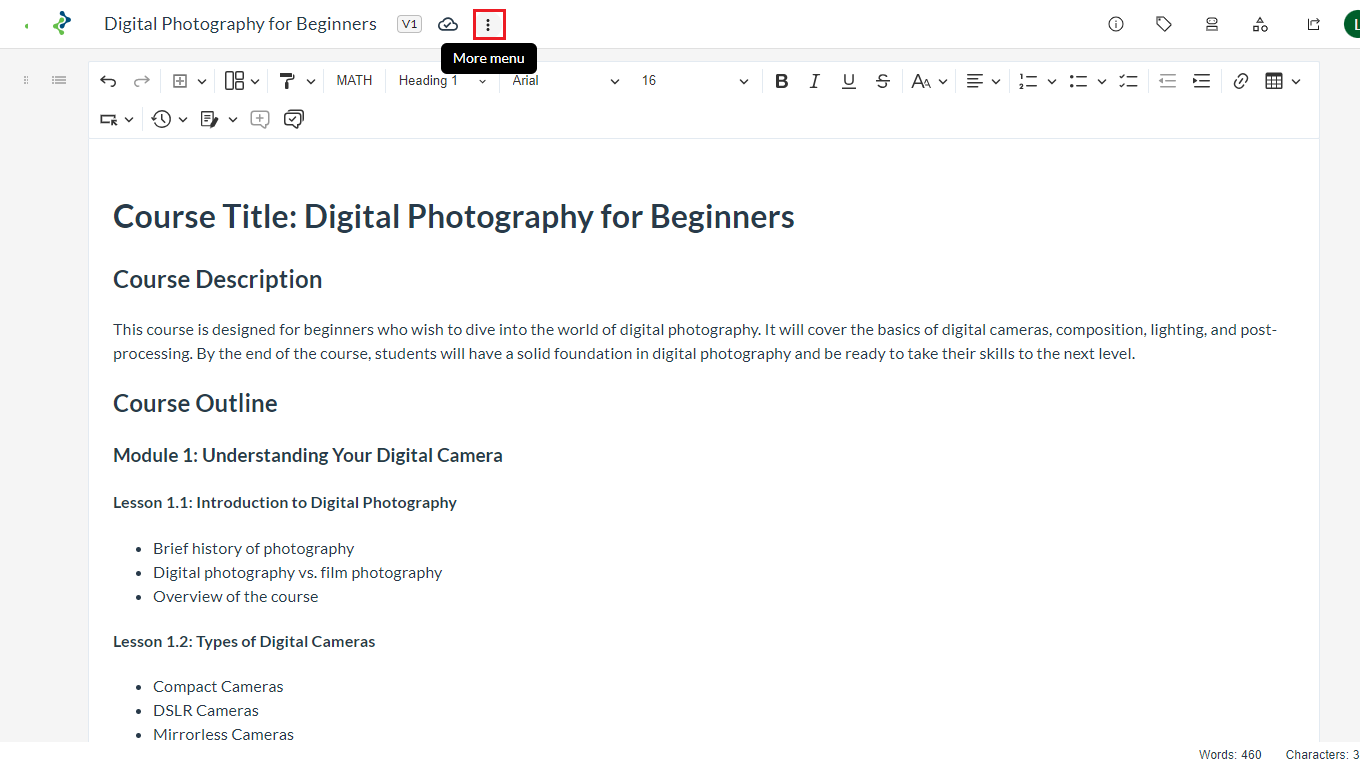The width and height of the screenshot is (1360, 768).
Task: Click the checklist (to-do list) icon
Action: [x=1128, y=81]
